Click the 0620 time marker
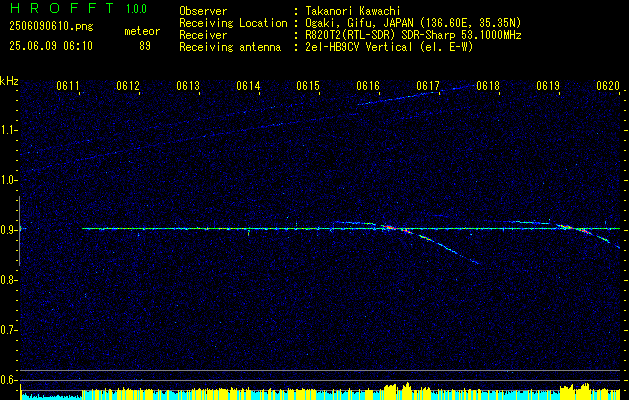 [608, 85]
